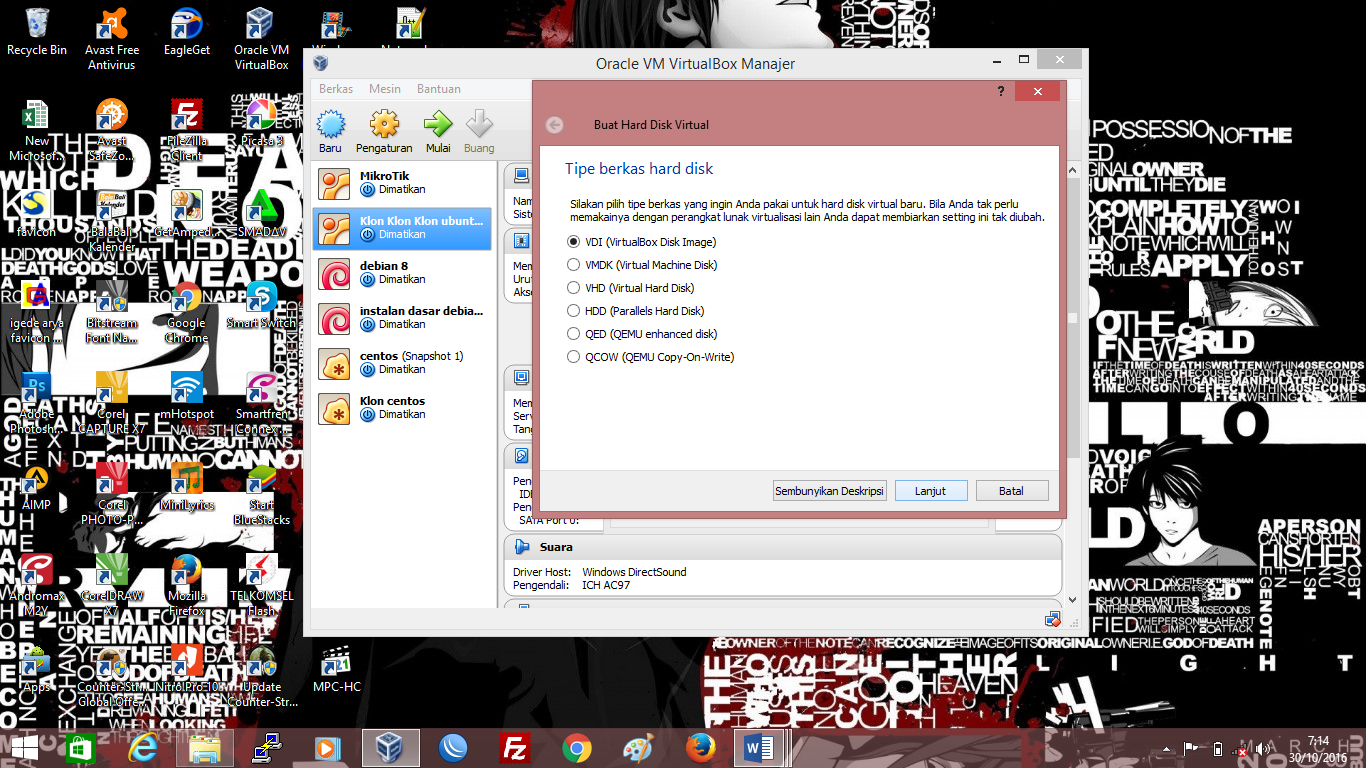
Task: Select the instalan dasar debian machine
Action: [x=403, y=318]
